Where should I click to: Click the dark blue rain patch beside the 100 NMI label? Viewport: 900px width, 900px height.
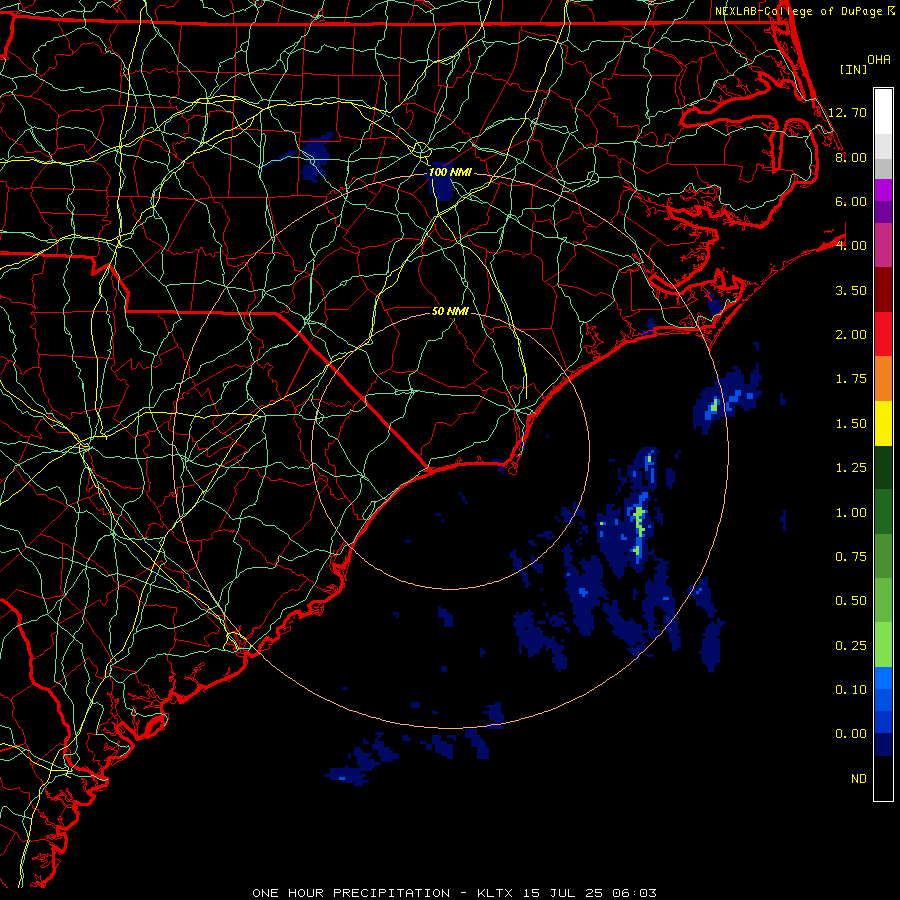(x=441, y=188)
